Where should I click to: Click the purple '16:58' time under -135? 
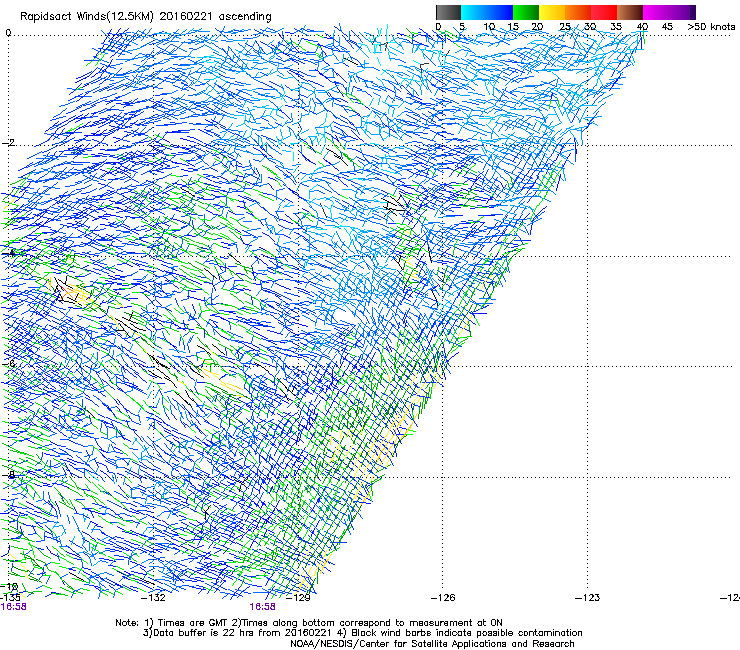coord(14,607)
